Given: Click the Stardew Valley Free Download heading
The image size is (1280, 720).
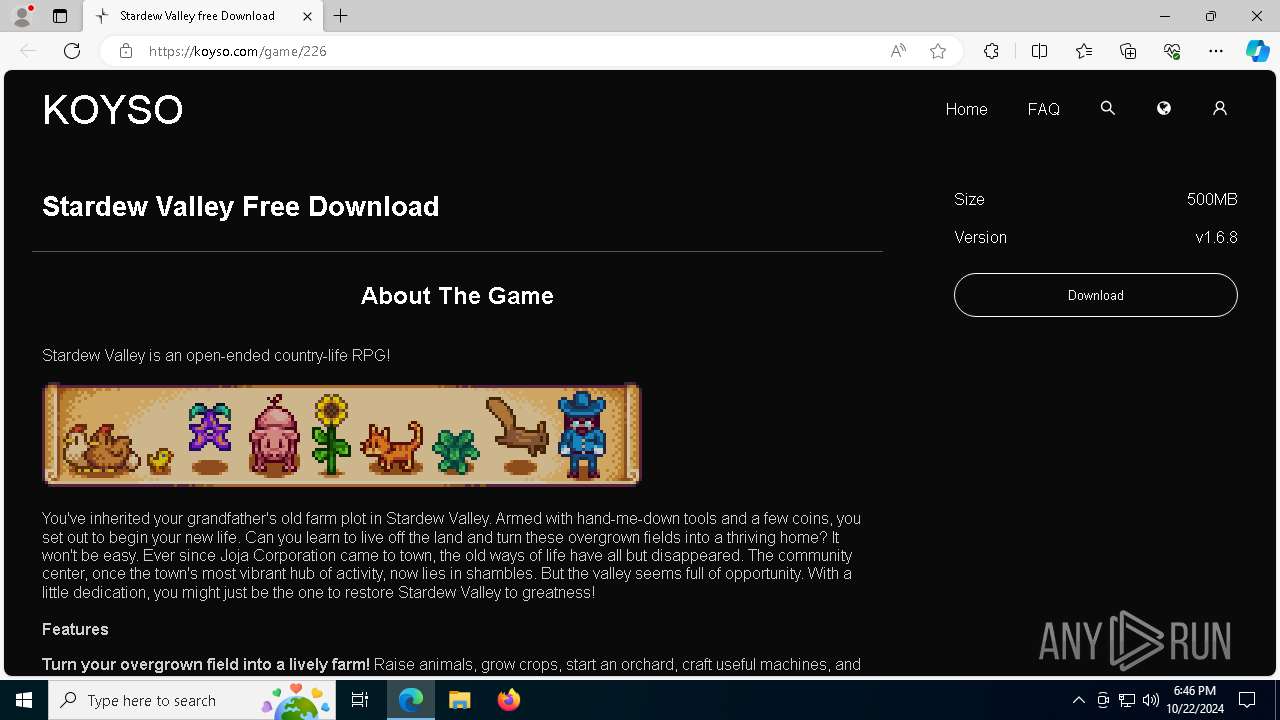Looking at the screenshot, I should (x=241, y=206).
